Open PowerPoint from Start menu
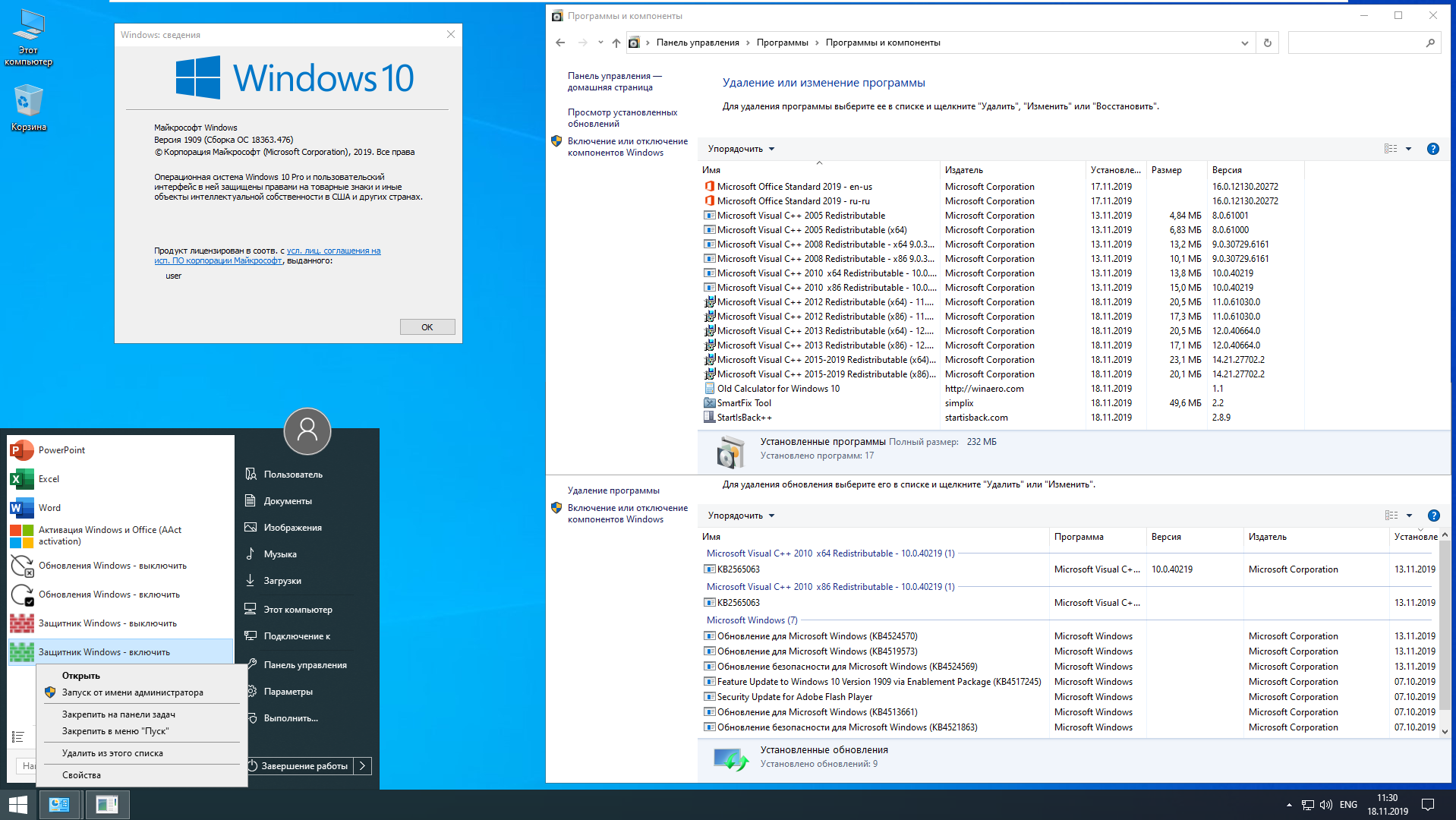This screenshot has height=820, width=1456. [x=121, y=450]
